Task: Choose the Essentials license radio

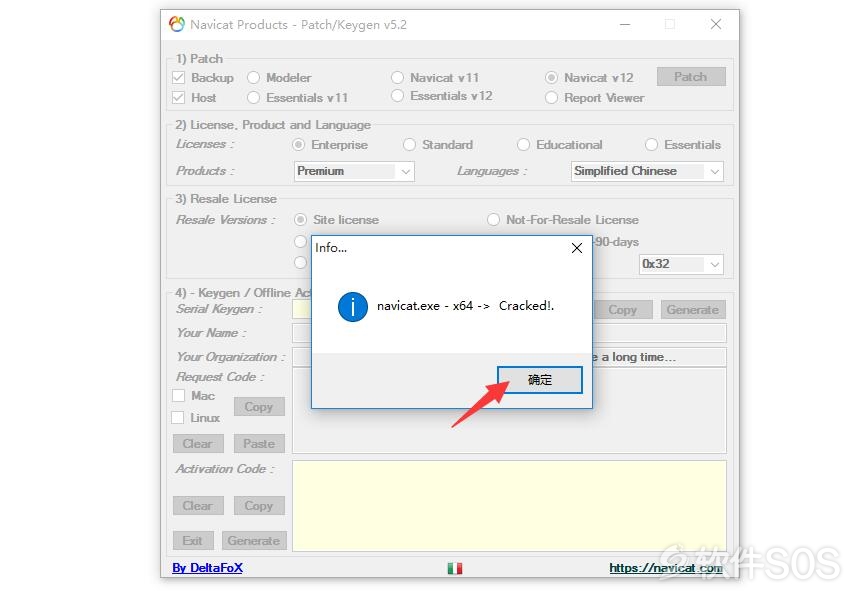Action: point(651,145)
